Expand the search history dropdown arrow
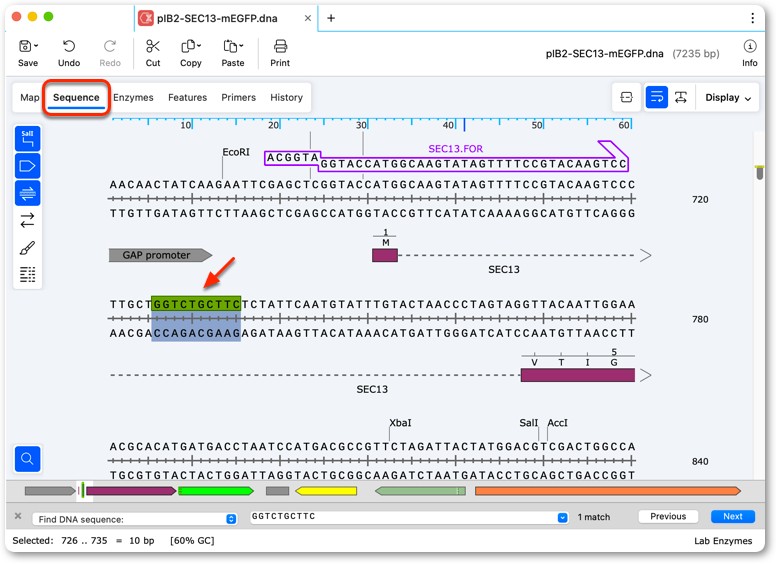 point(563,517)
